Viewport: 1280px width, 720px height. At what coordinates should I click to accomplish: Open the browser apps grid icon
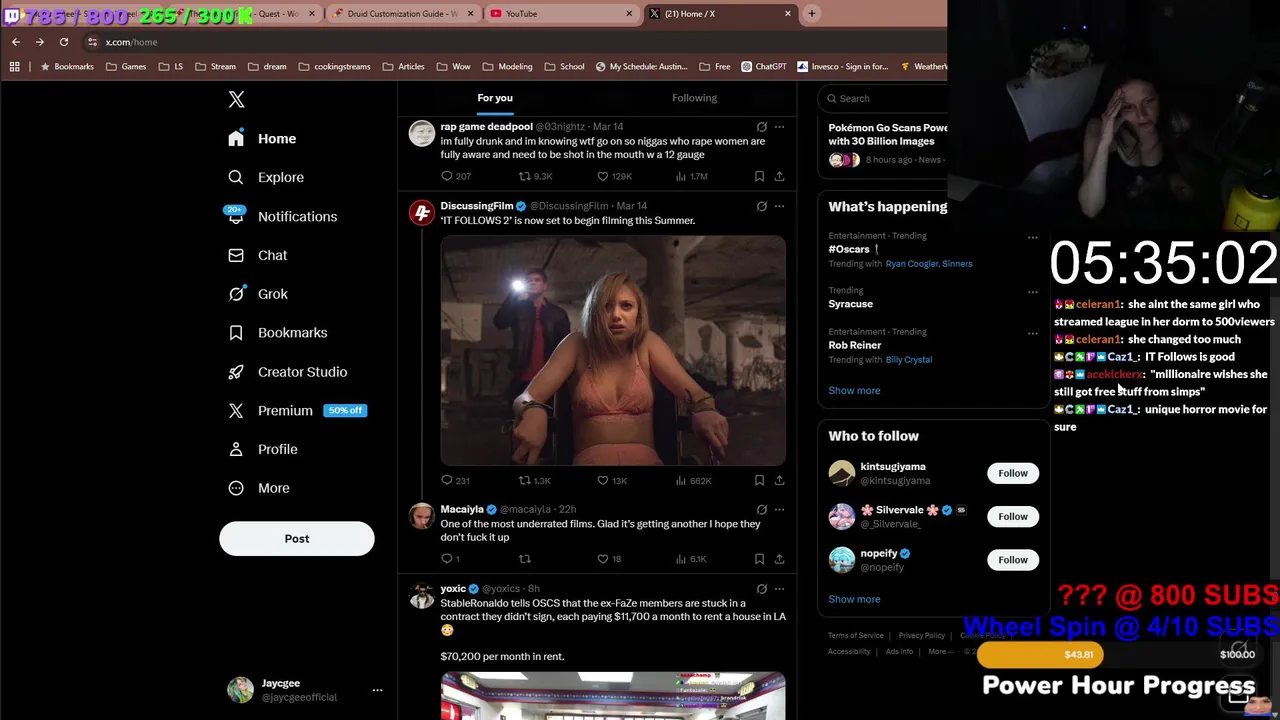(14, 67)
